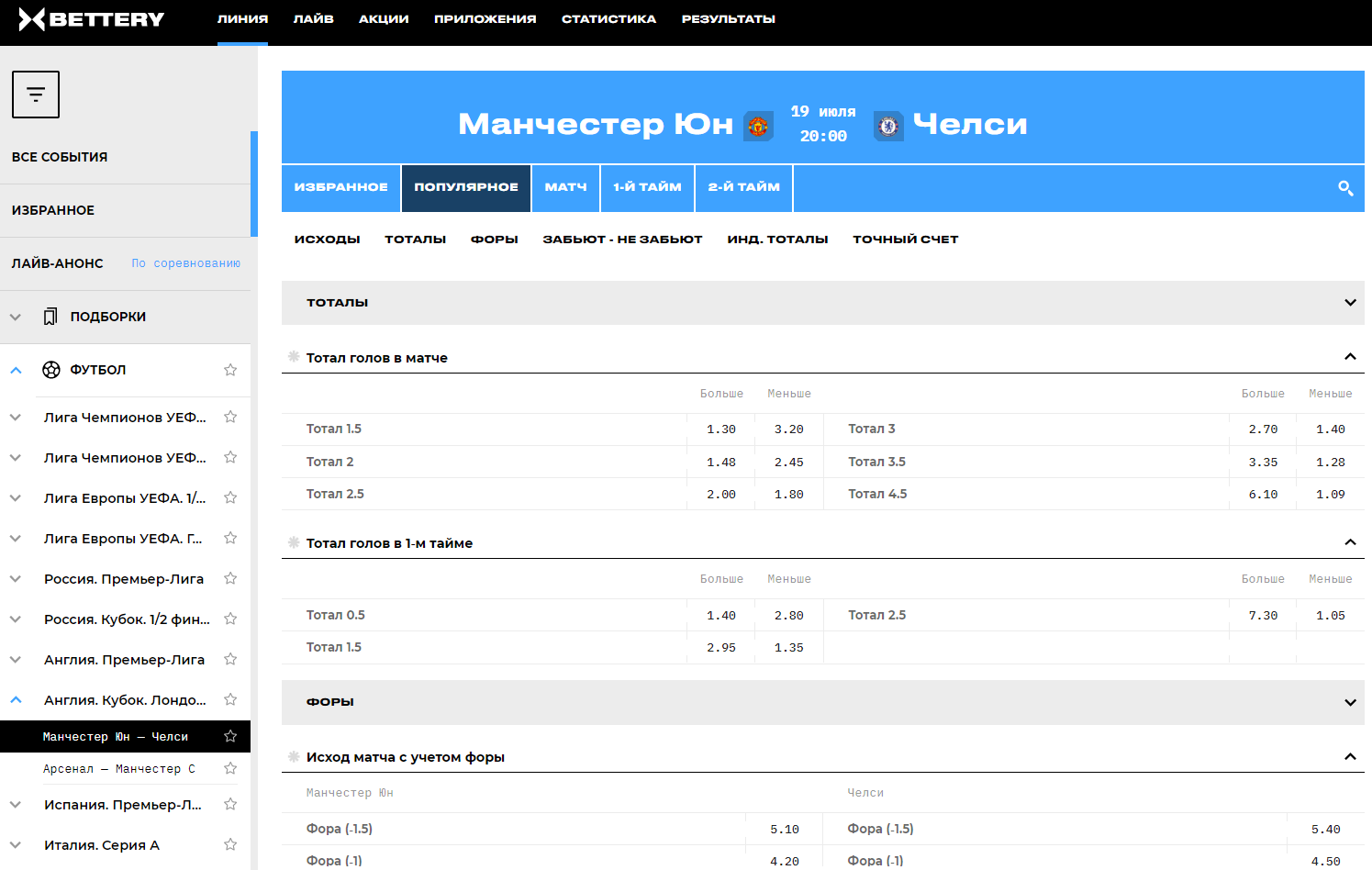Open the ЛИНИЯ top menu item
Screen dimensions: 1372x870
pos(242,18)
